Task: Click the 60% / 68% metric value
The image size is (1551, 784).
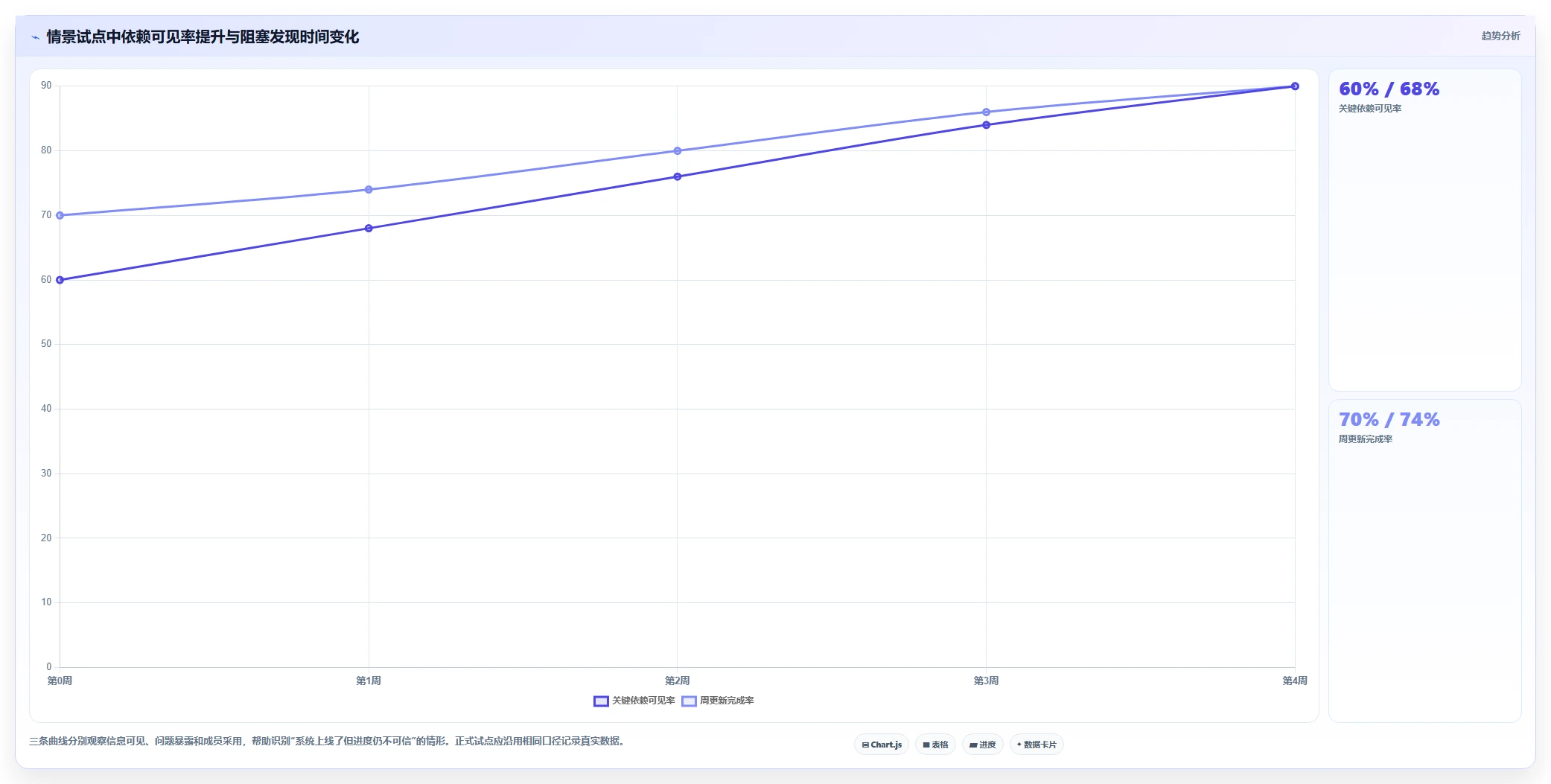Action: (1389, 89)
